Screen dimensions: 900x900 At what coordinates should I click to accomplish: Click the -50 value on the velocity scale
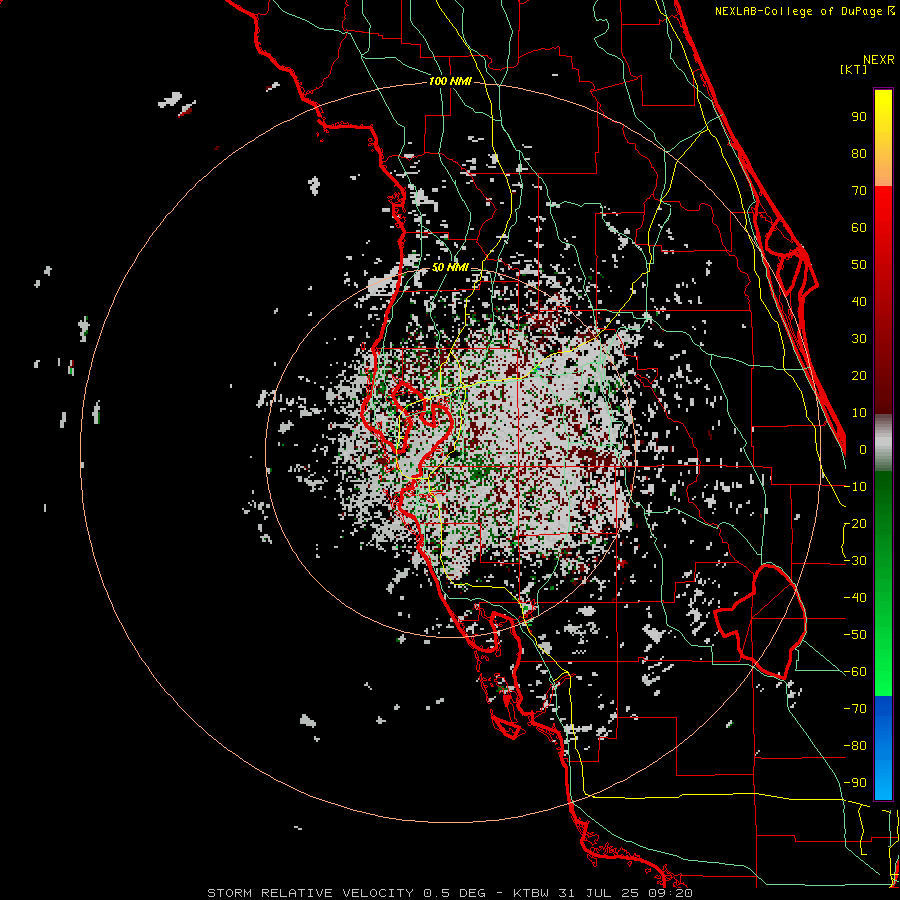pos(855,635)
